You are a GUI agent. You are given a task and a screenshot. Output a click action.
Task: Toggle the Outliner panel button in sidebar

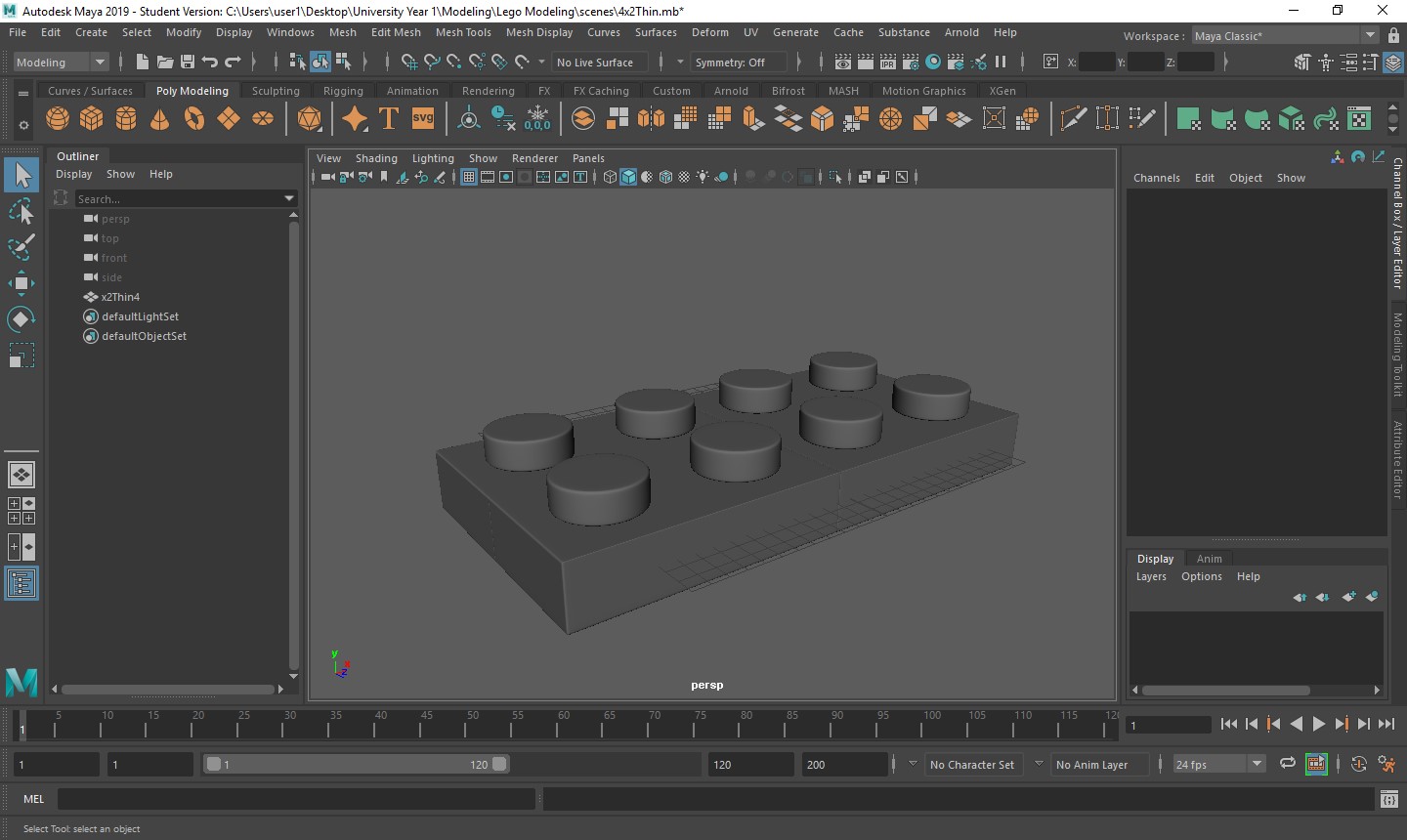(x=21, y=584)
